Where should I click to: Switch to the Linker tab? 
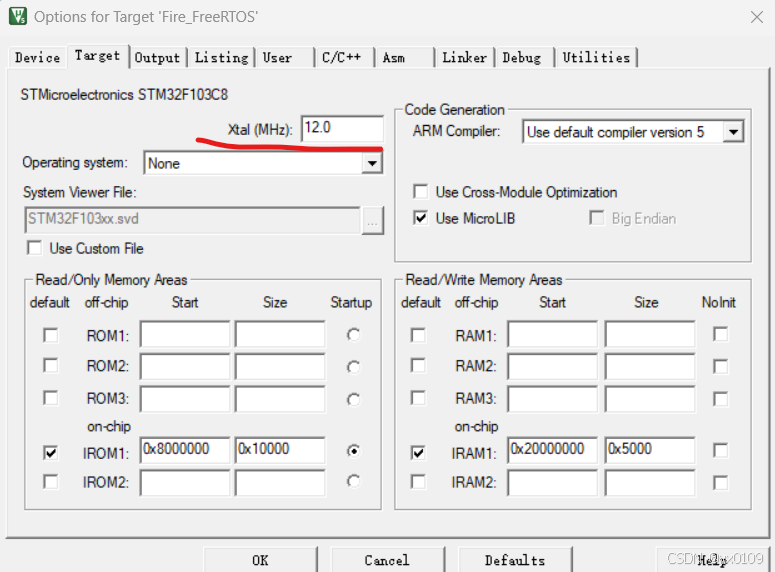465,57
